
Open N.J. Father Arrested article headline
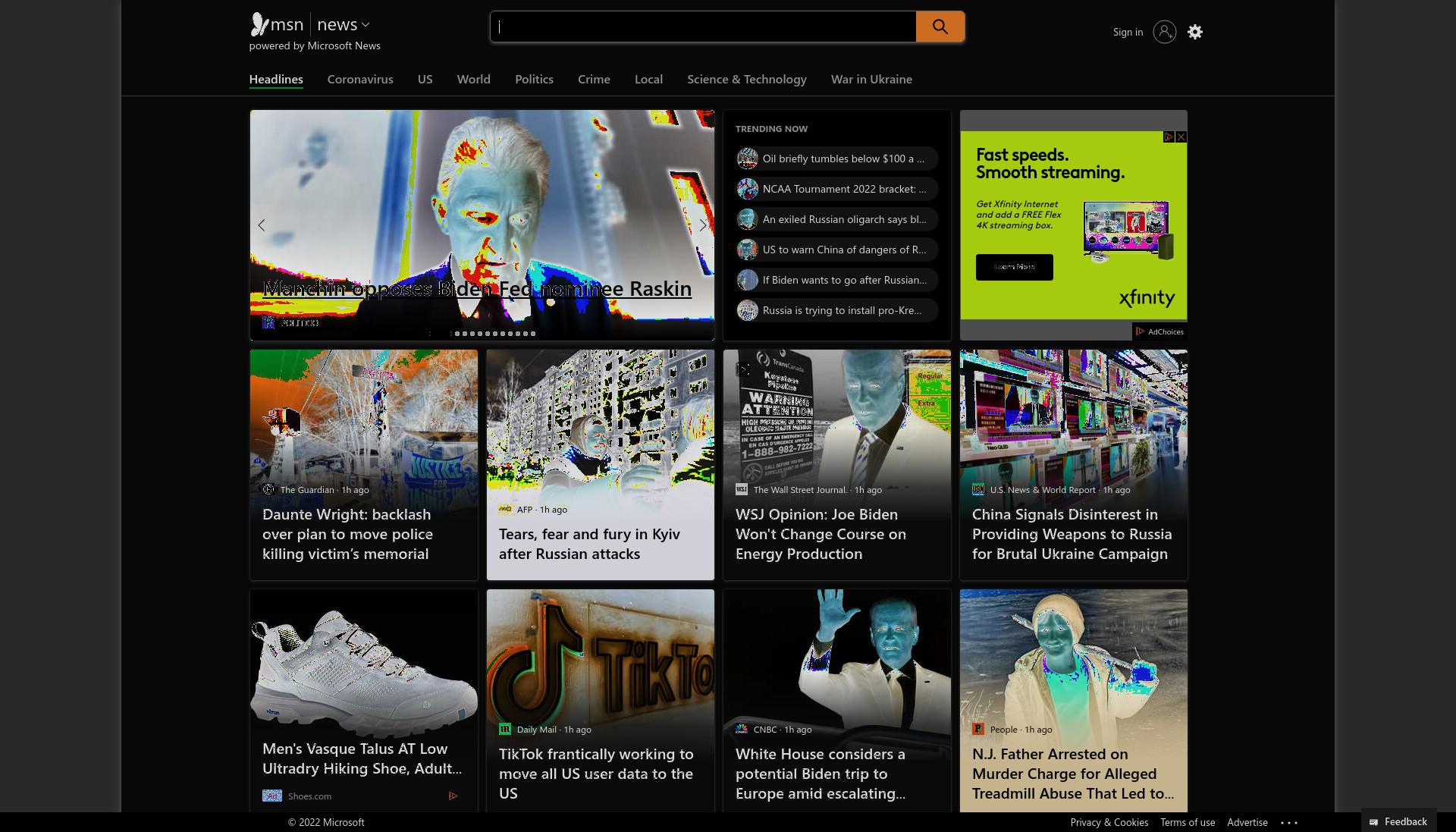coord(1073,774)
